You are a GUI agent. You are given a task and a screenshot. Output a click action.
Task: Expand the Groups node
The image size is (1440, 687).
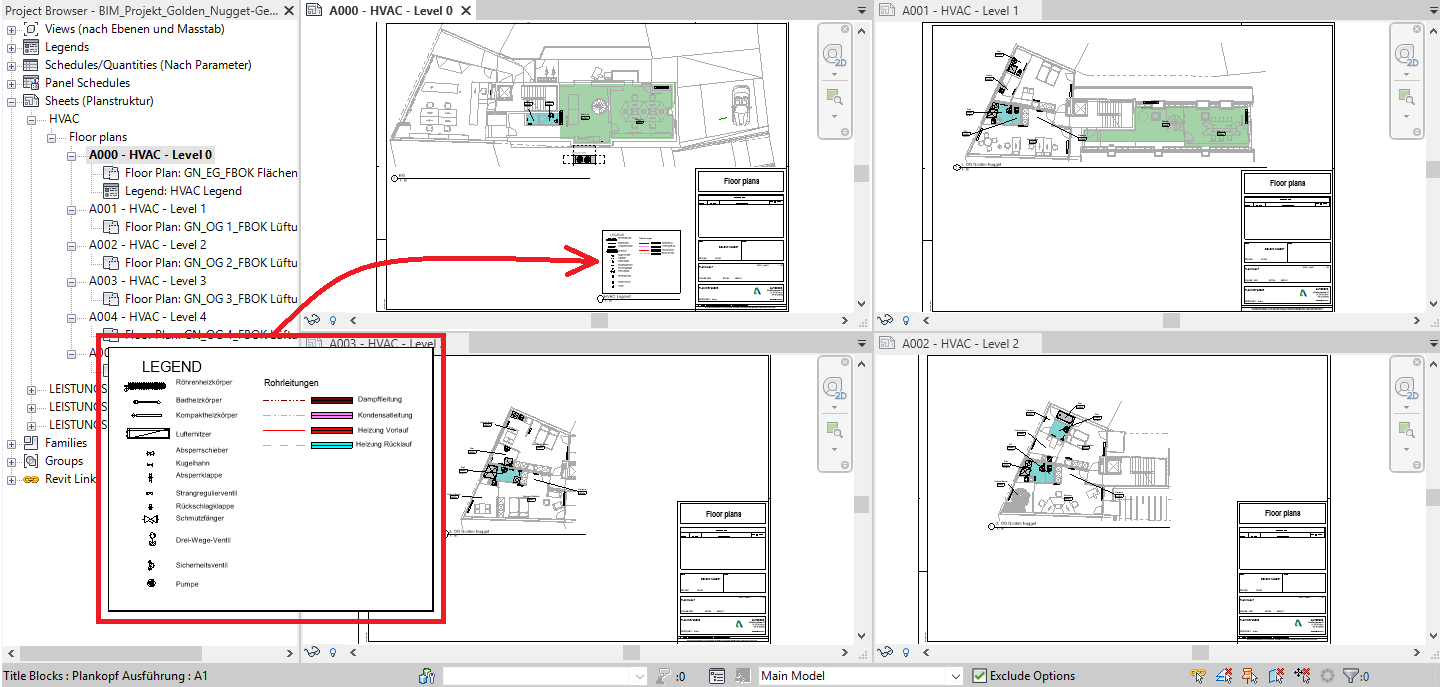point(12,461)
